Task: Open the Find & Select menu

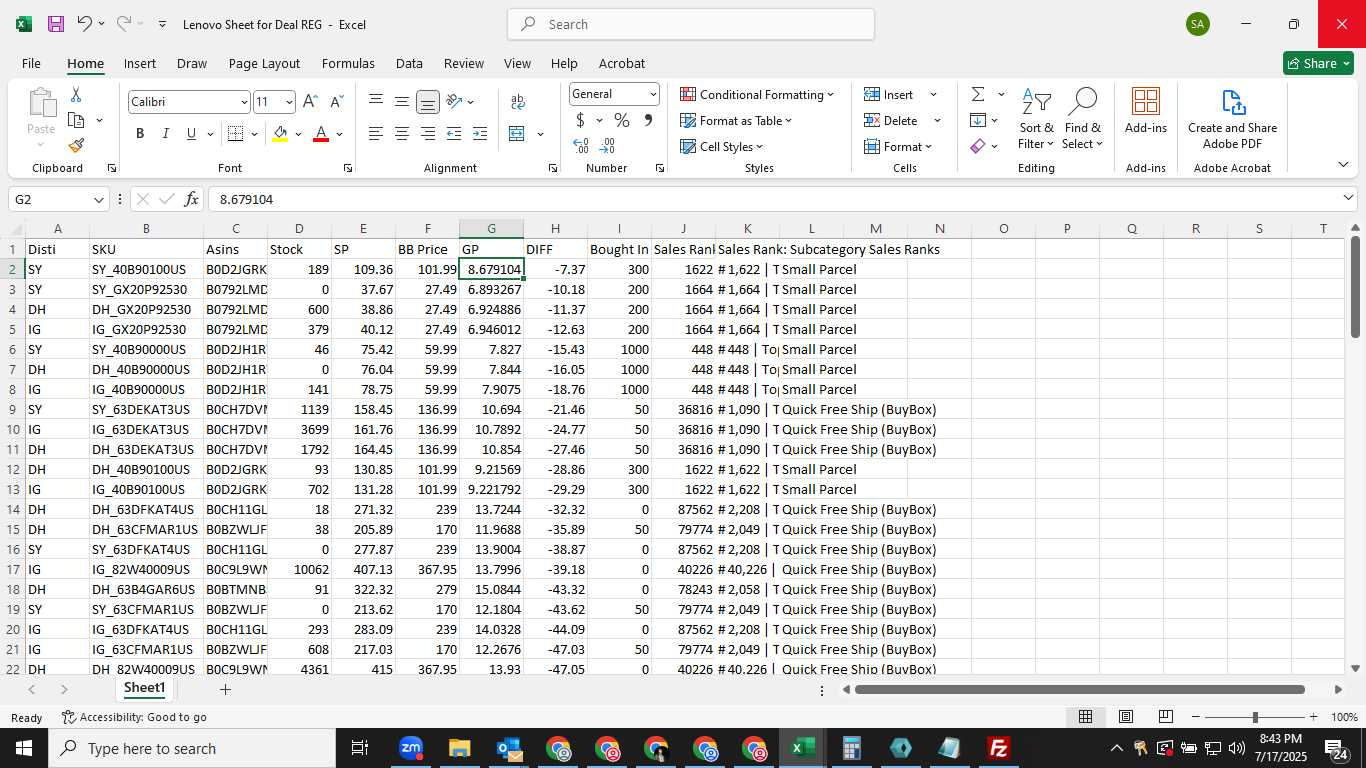Action: pyautogui.click(x=1083, y=119)
